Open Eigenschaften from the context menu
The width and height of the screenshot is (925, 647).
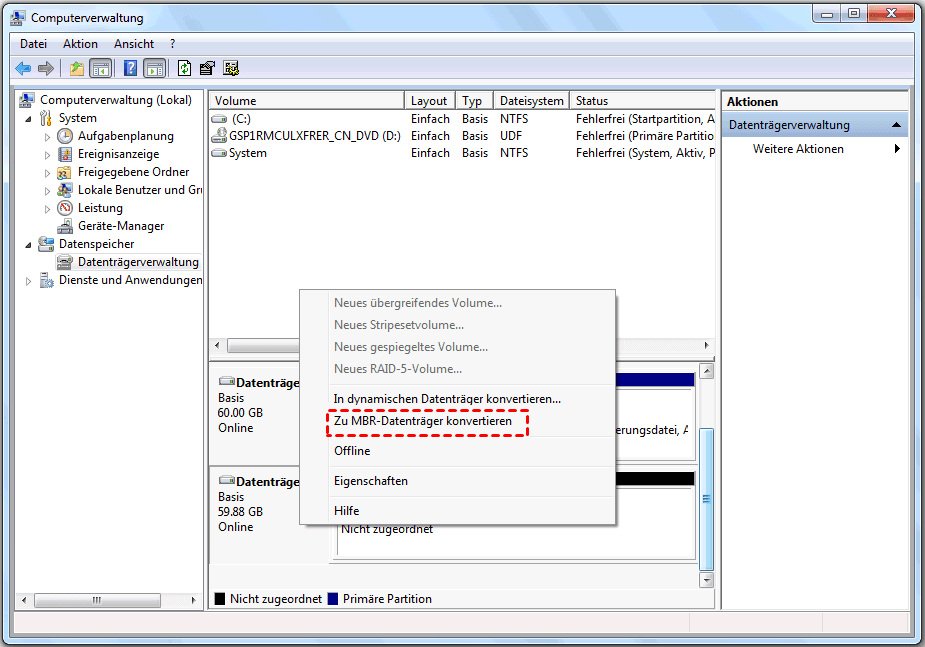click(371, 481)
